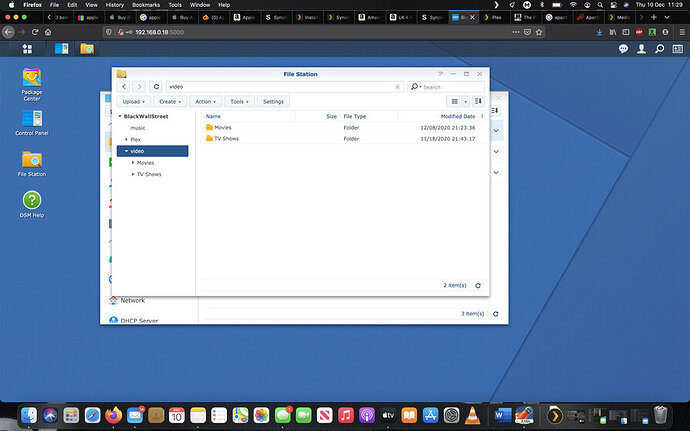Expand Movies subfolder in tree

point(133,163)
